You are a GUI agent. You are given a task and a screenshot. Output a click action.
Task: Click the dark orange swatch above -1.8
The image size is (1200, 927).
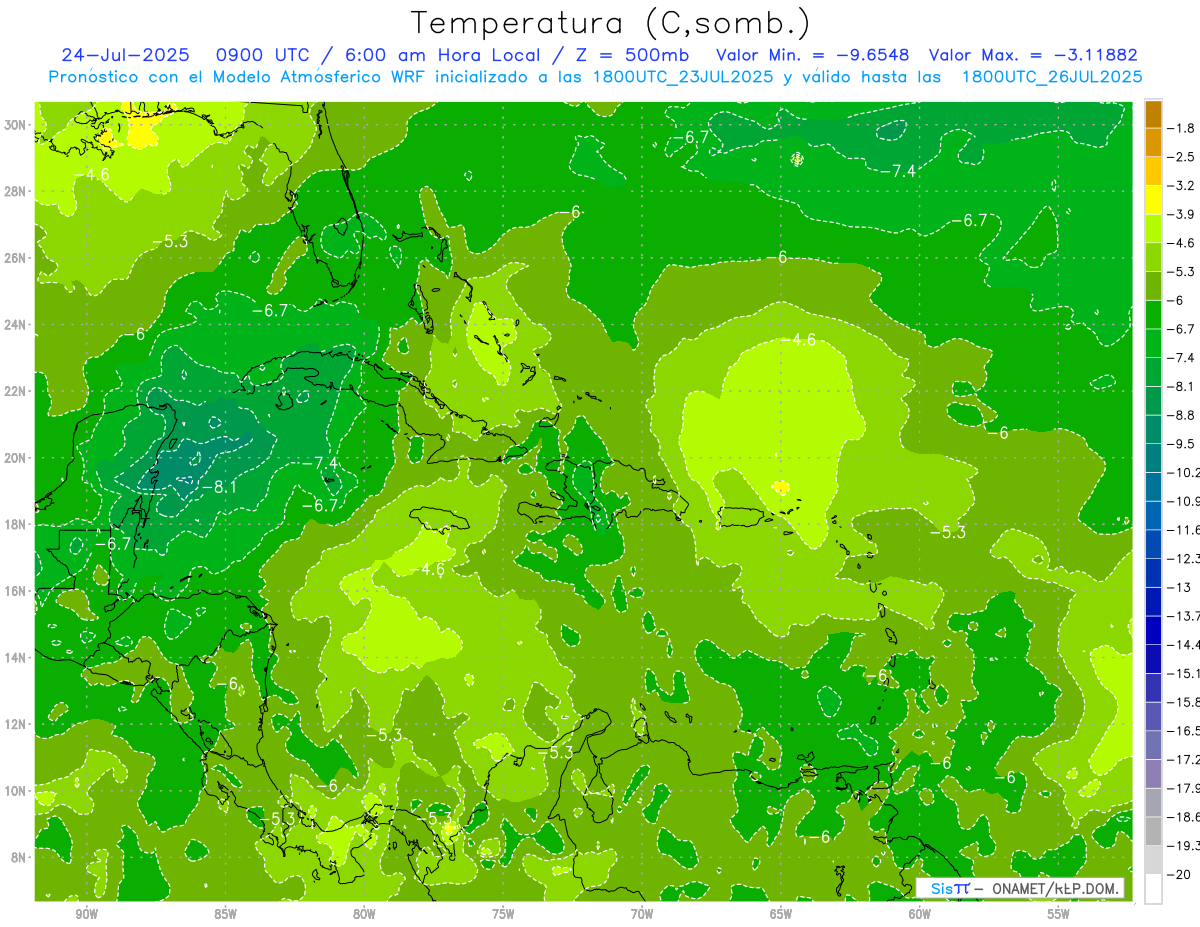coord(1153,114)
